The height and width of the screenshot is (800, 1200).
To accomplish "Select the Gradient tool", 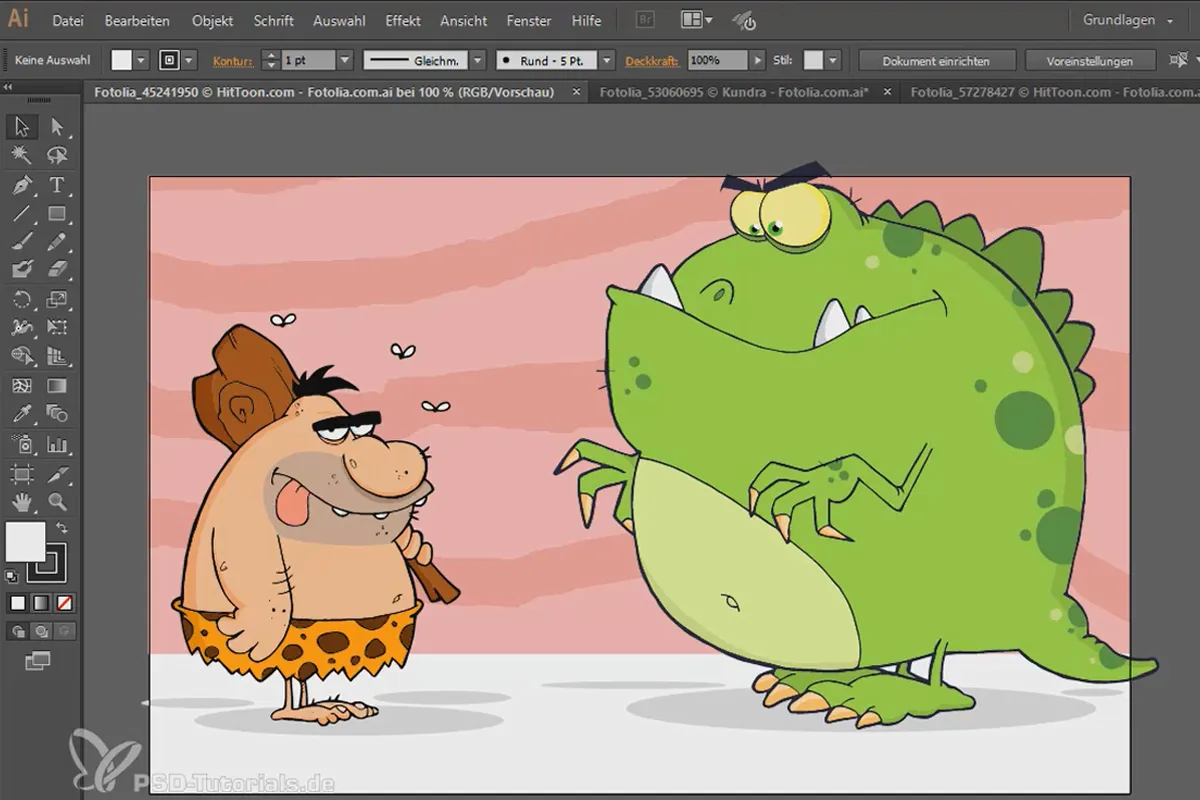I will pyautogui.click(x=57, y=385).
